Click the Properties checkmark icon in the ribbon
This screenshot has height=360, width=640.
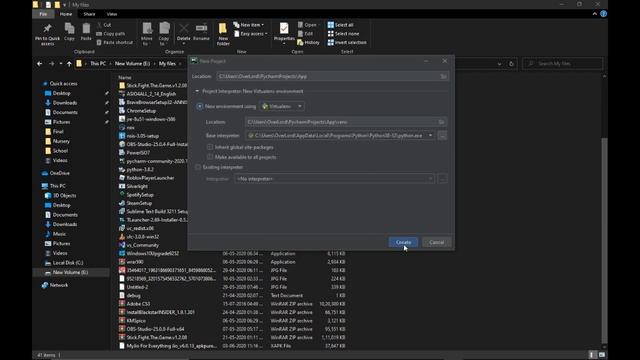[284, 28]
